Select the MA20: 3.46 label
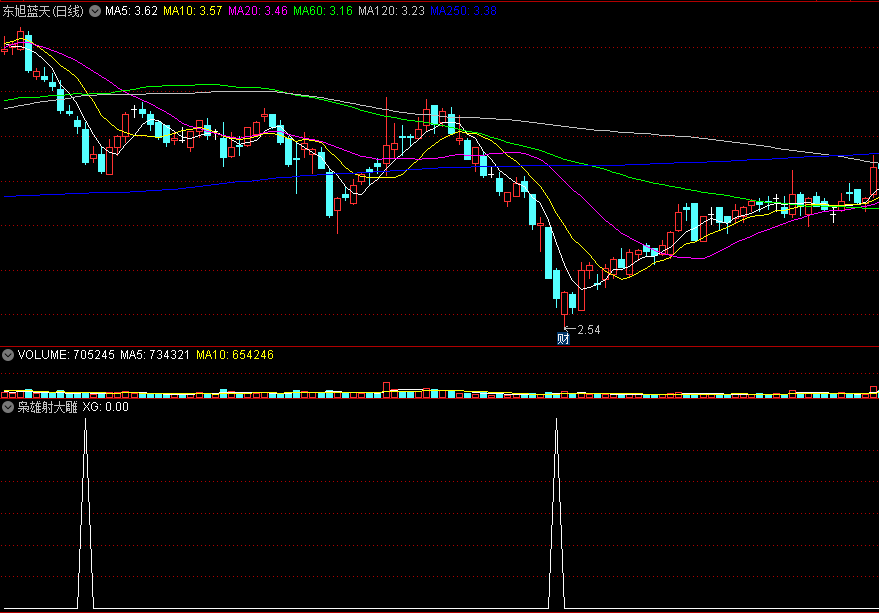This screenshot has height=613, width=879. pyautogui.click(x=258, y=11)
